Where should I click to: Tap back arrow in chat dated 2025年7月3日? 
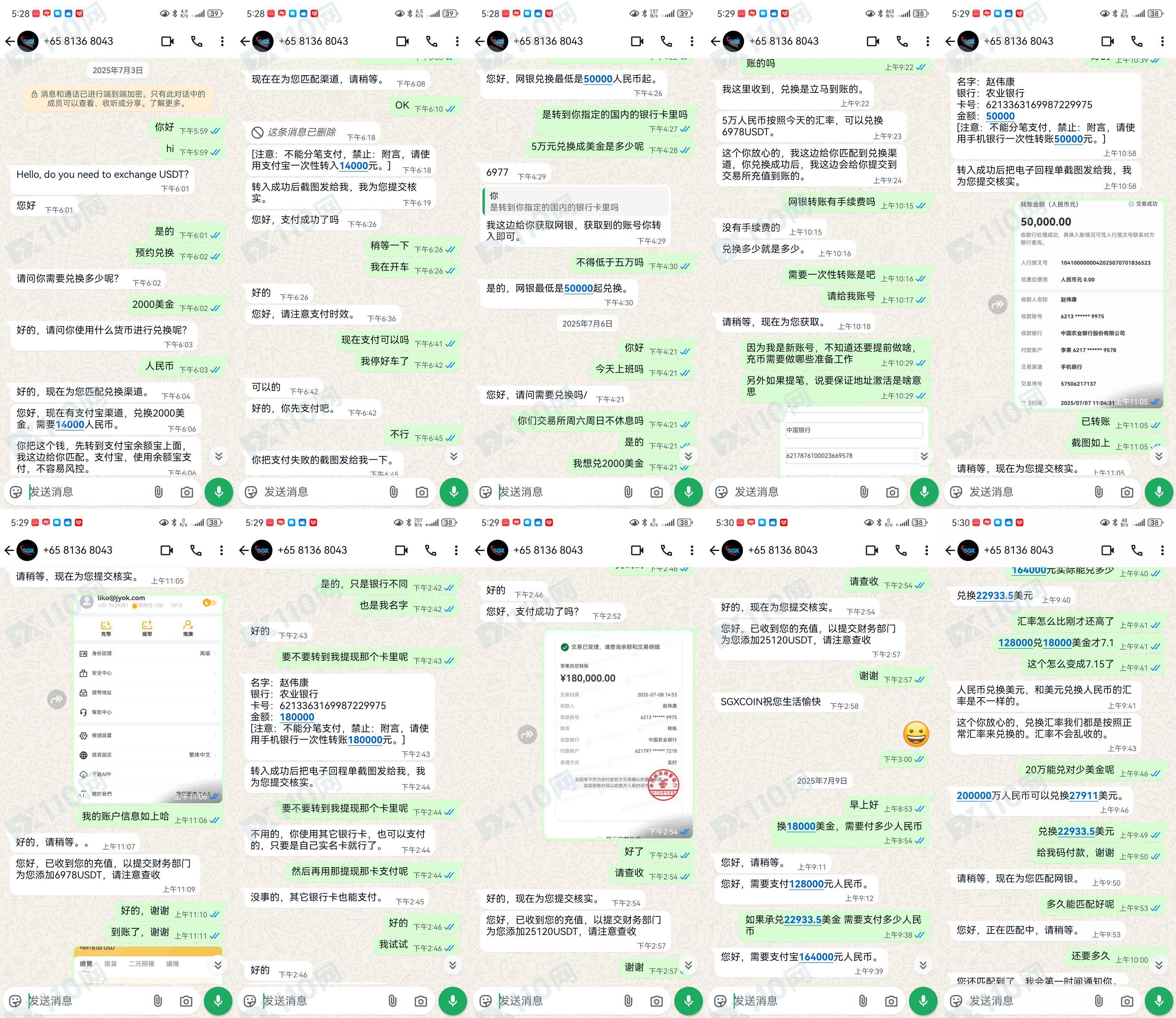10,42
